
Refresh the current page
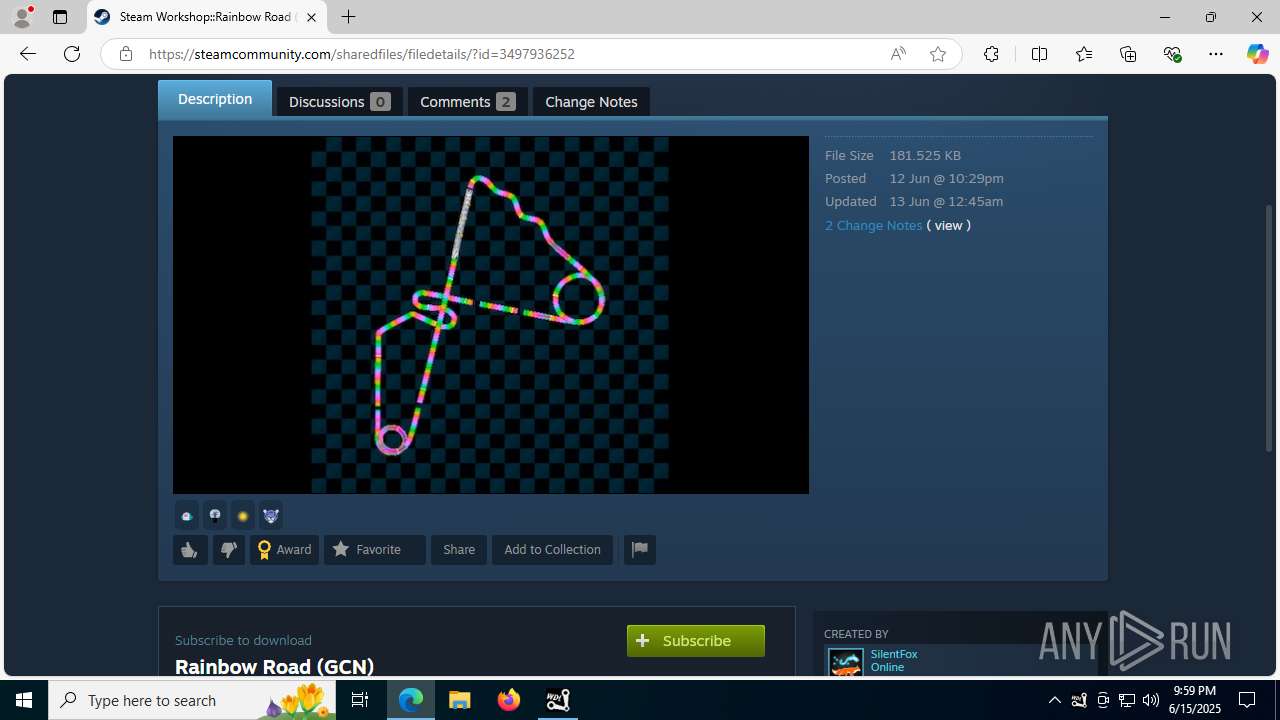pos(72,54)
